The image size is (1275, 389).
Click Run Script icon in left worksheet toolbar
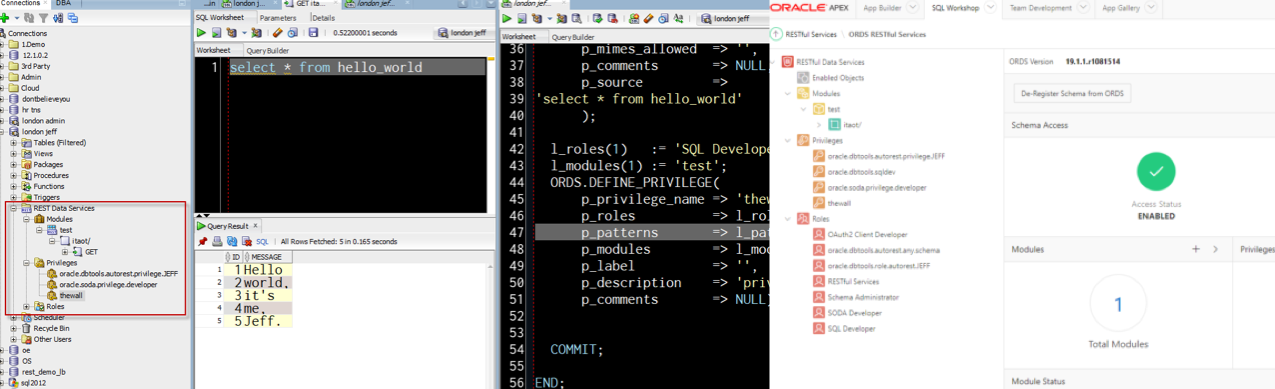coord(216,33)
